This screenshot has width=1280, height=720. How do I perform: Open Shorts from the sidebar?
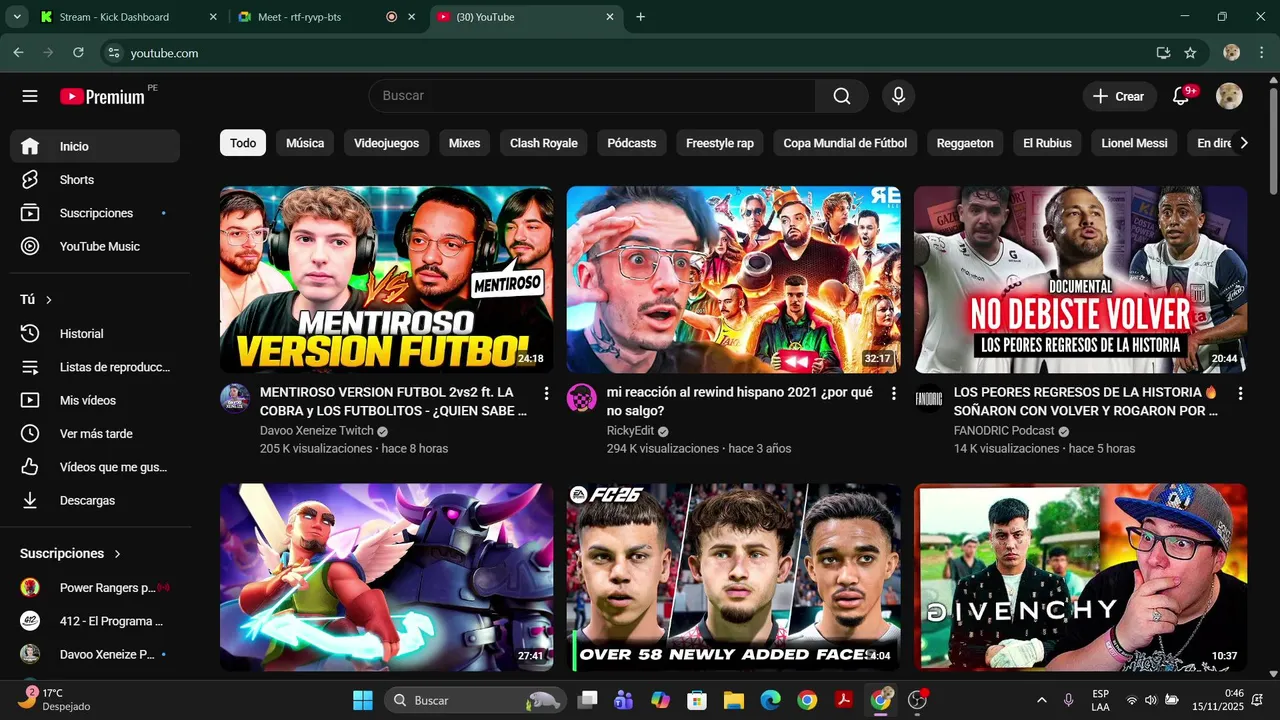96,180
